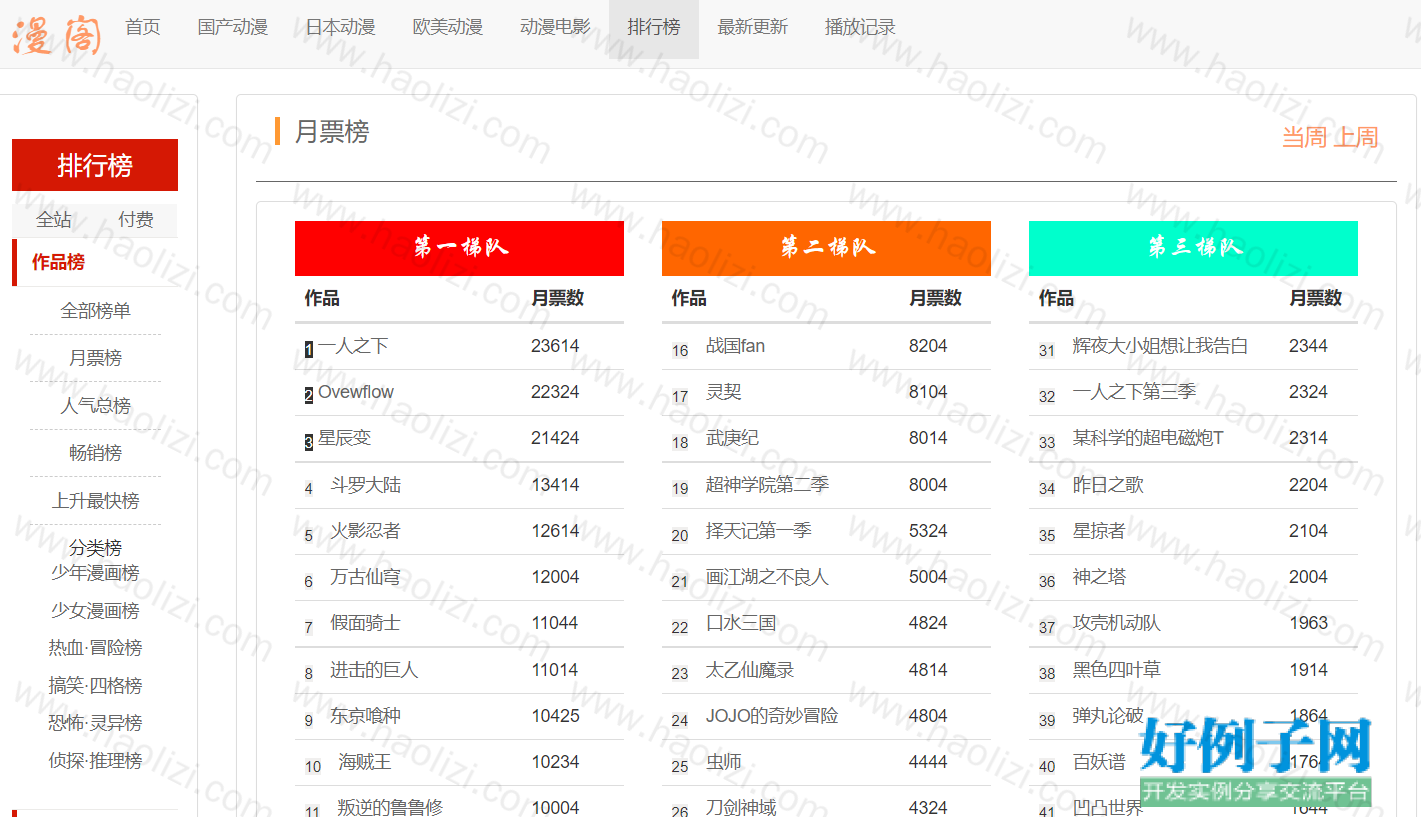Image resolution: width=1421 pixels, height=817 pixels.
Task: Open 月票榜 in the sidebar
Action: (95, 358)
